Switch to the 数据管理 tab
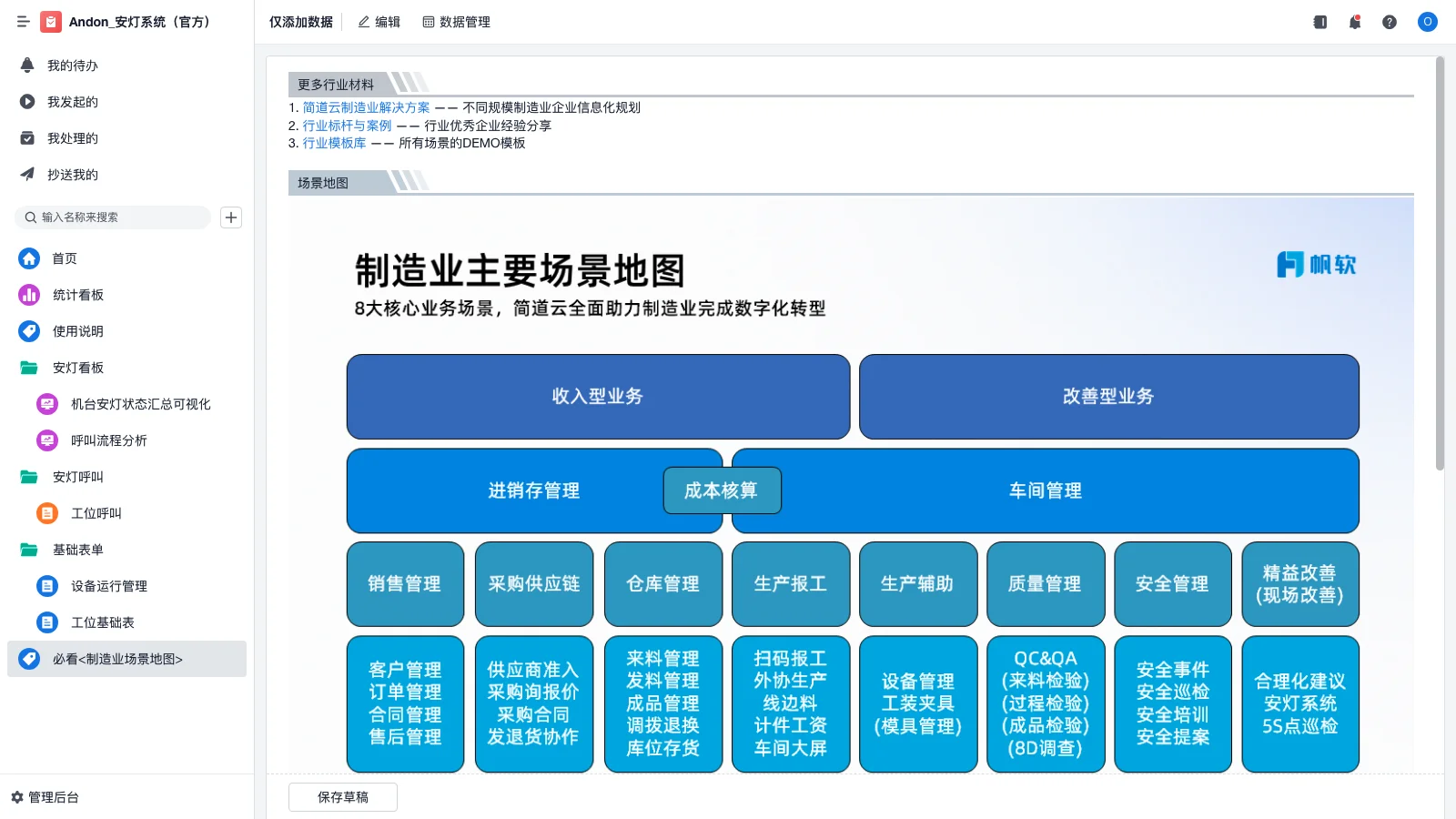 456,22
